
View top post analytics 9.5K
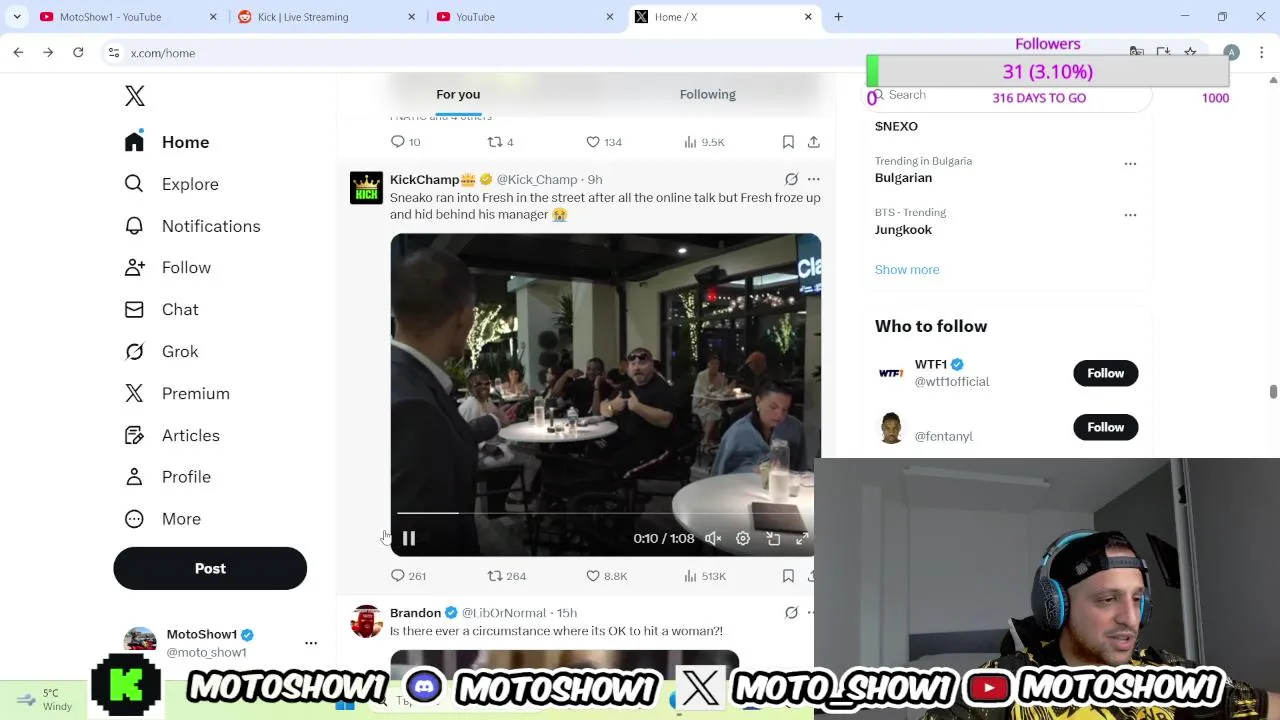704,142
